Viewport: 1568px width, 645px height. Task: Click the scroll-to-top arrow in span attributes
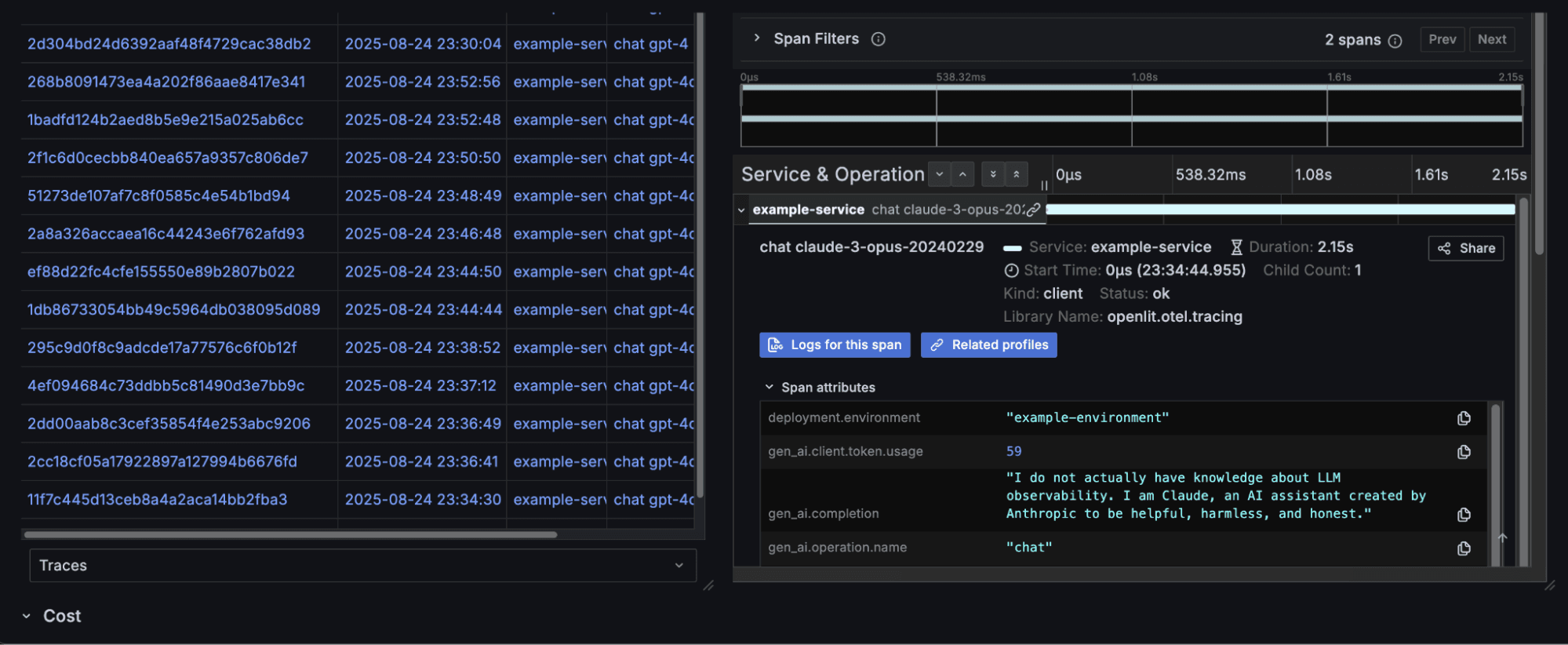point(1503,538)
